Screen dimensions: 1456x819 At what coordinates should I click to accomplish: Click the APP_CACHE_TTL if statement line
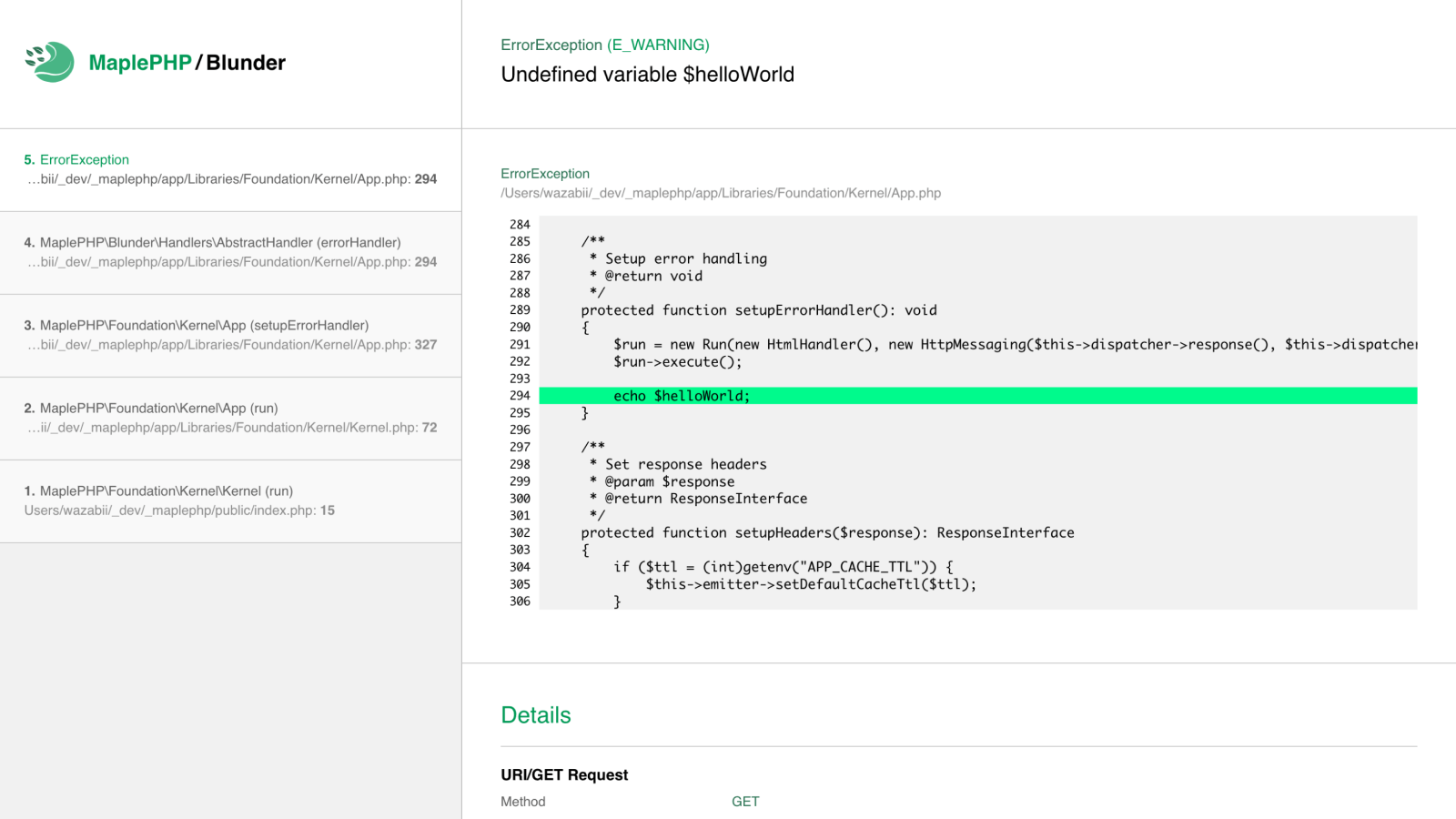click(x=784, y=567)
